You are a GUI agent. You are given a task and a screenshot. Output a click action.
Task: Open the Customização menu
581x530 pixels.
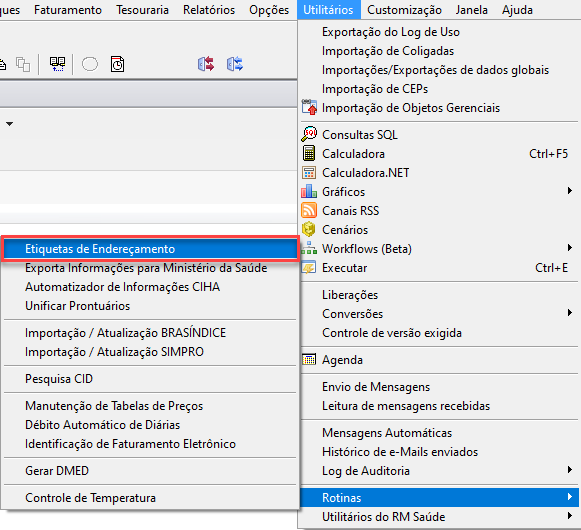point(404,10)
